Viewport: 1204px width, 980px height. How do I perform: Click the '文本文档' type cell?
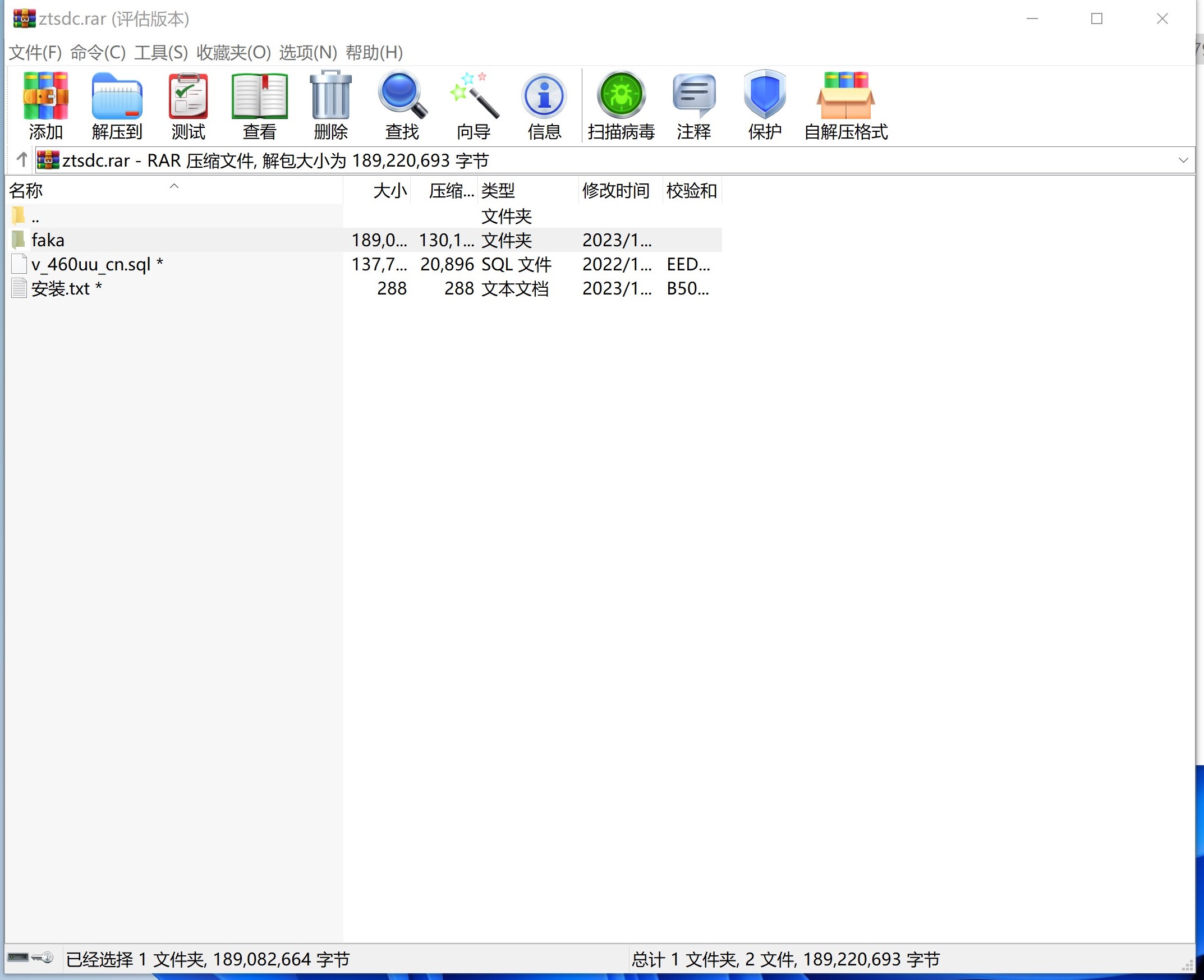[x=515, y=288]
